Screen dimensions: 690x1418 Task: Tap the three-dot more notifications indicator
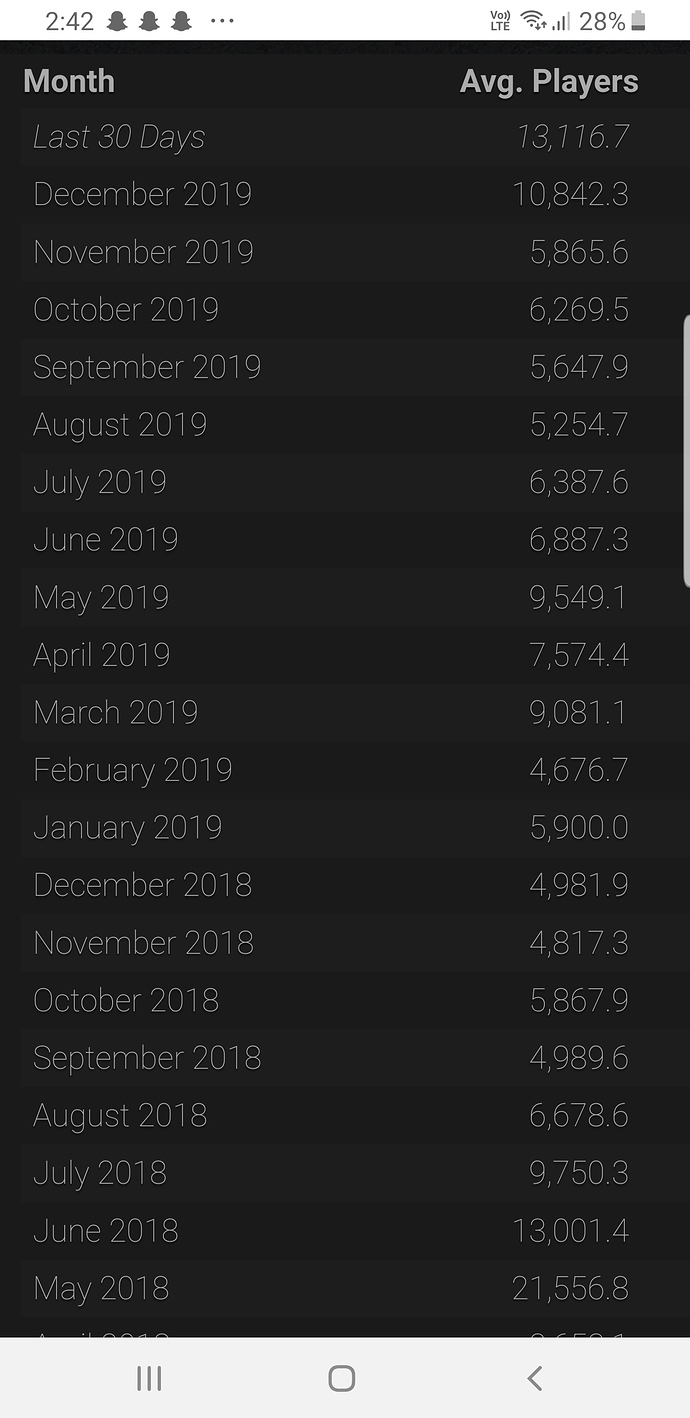click(222, 21)
